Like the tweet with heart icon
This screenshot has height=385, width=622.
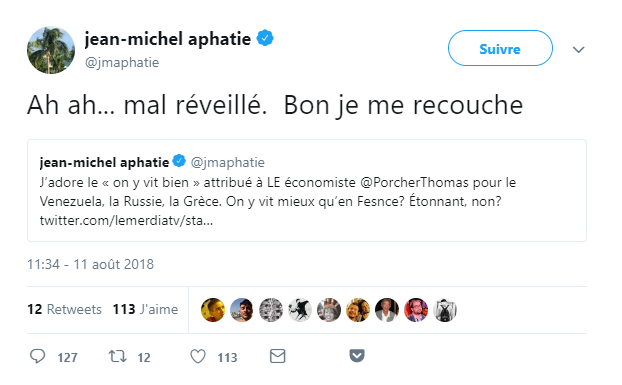pyautogui.click(x=198, y=356)
